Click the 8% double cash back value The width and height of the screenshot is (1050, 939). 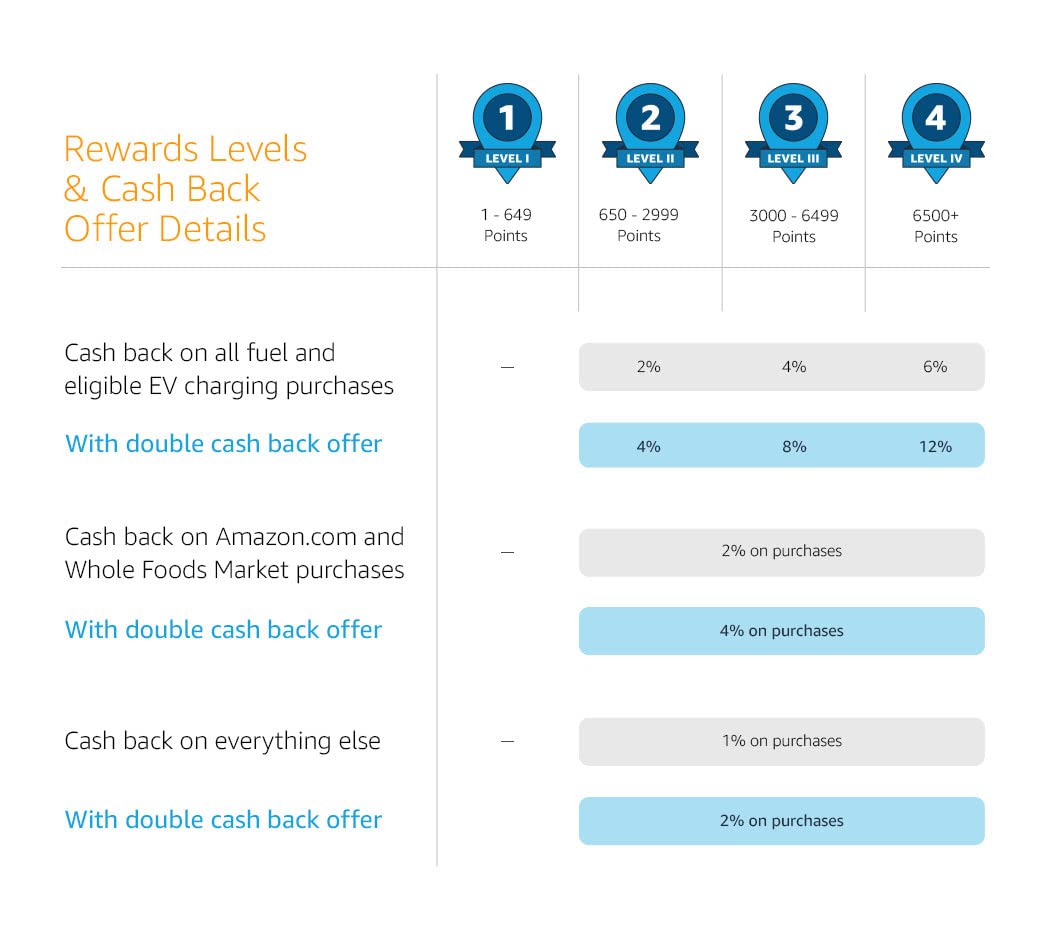point(794,446)
